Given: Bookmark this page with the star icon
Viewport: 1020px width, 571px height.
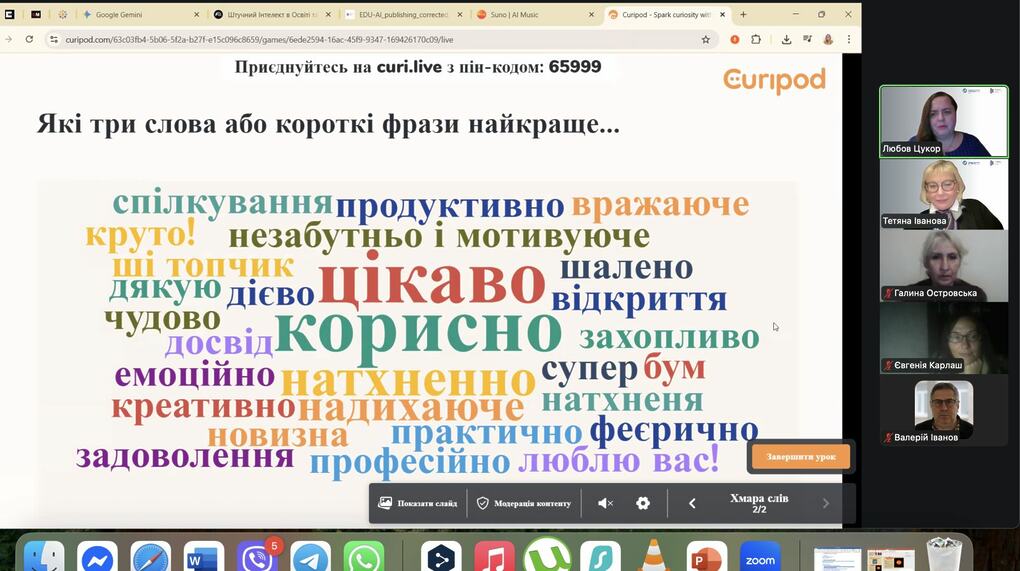Looking at the screenshot, I should tap(705, 39).
